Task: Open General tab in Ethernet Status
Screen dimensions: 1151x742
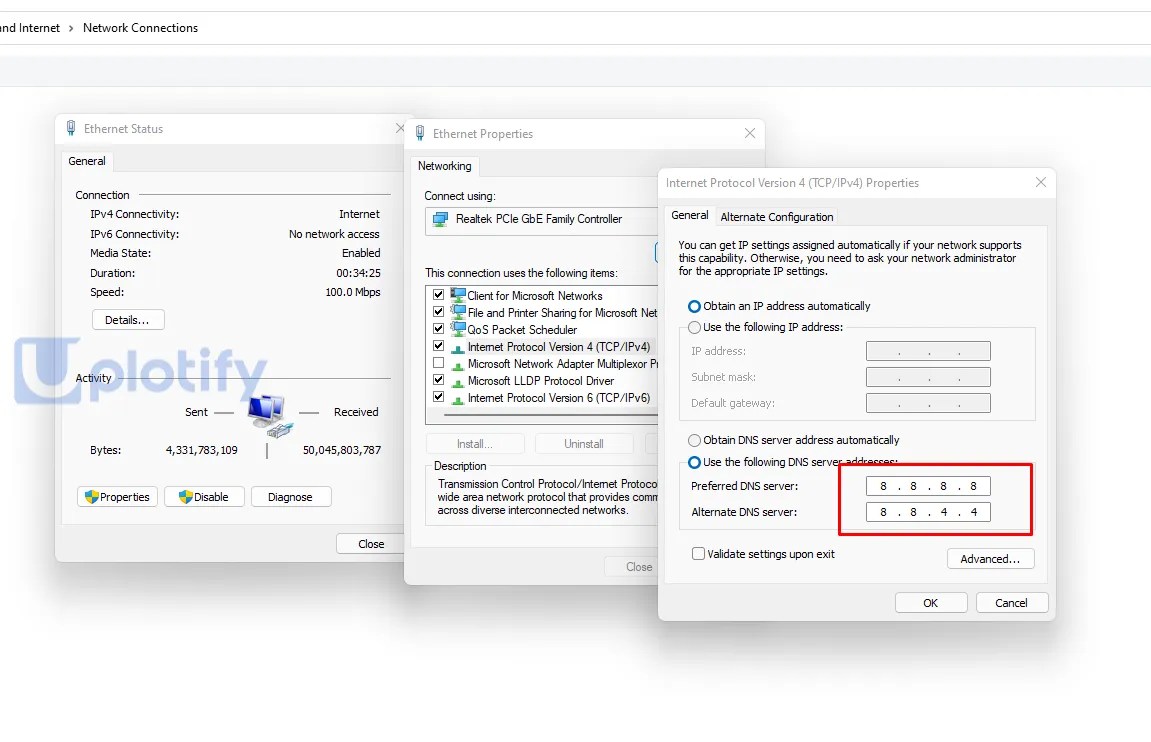Action: (x=87, y=161)
